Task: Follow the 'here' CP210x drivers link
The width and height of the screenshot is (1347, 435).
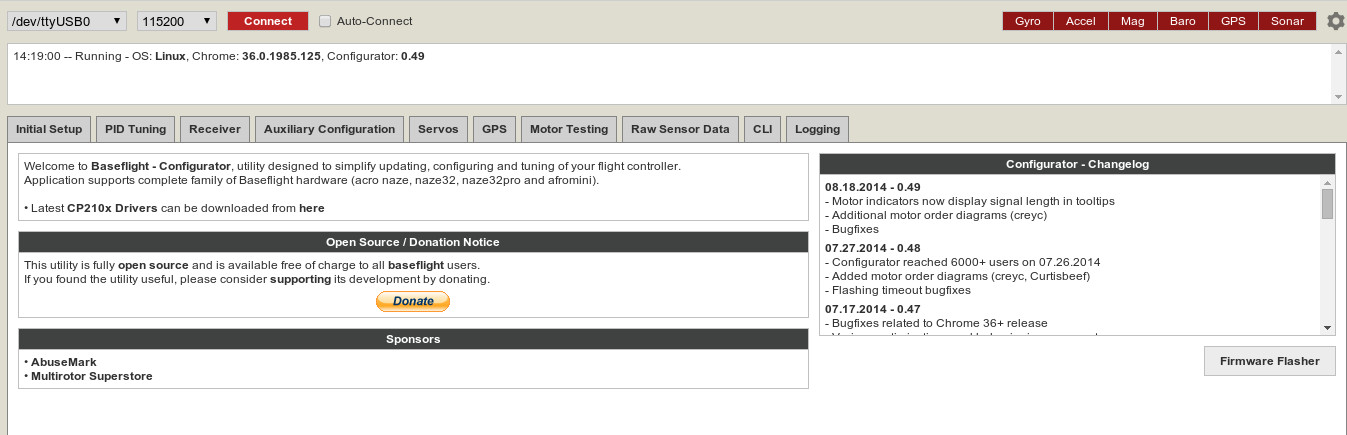Action: (312, 208)
